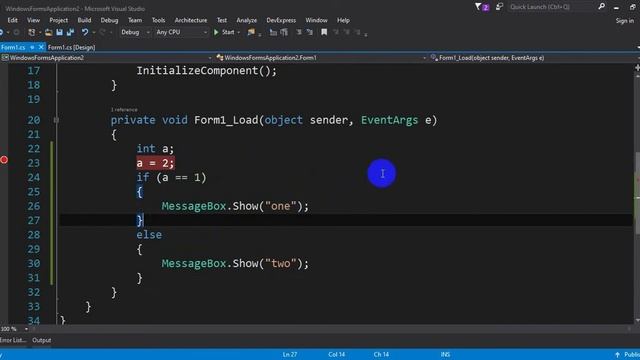
Task: Open the Debug configuration dropdown
Action: pos(135,32)
